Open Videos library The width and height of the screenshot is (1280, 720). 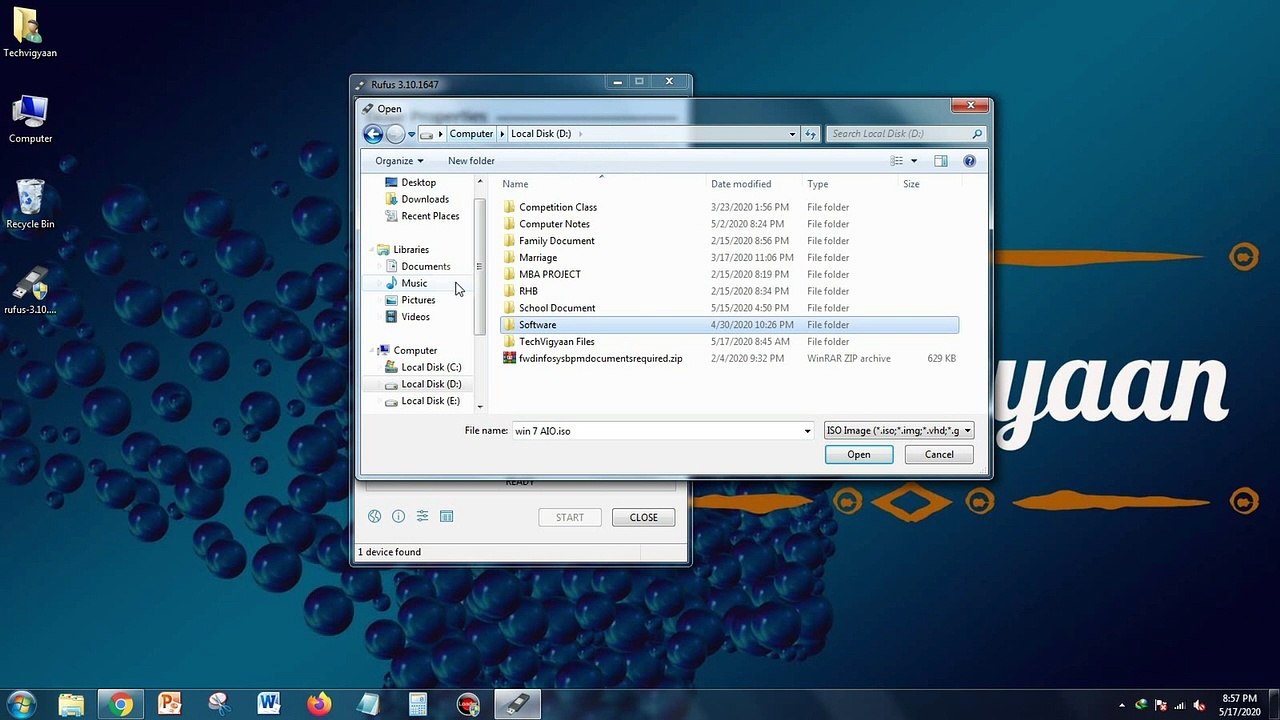[415, 317]
